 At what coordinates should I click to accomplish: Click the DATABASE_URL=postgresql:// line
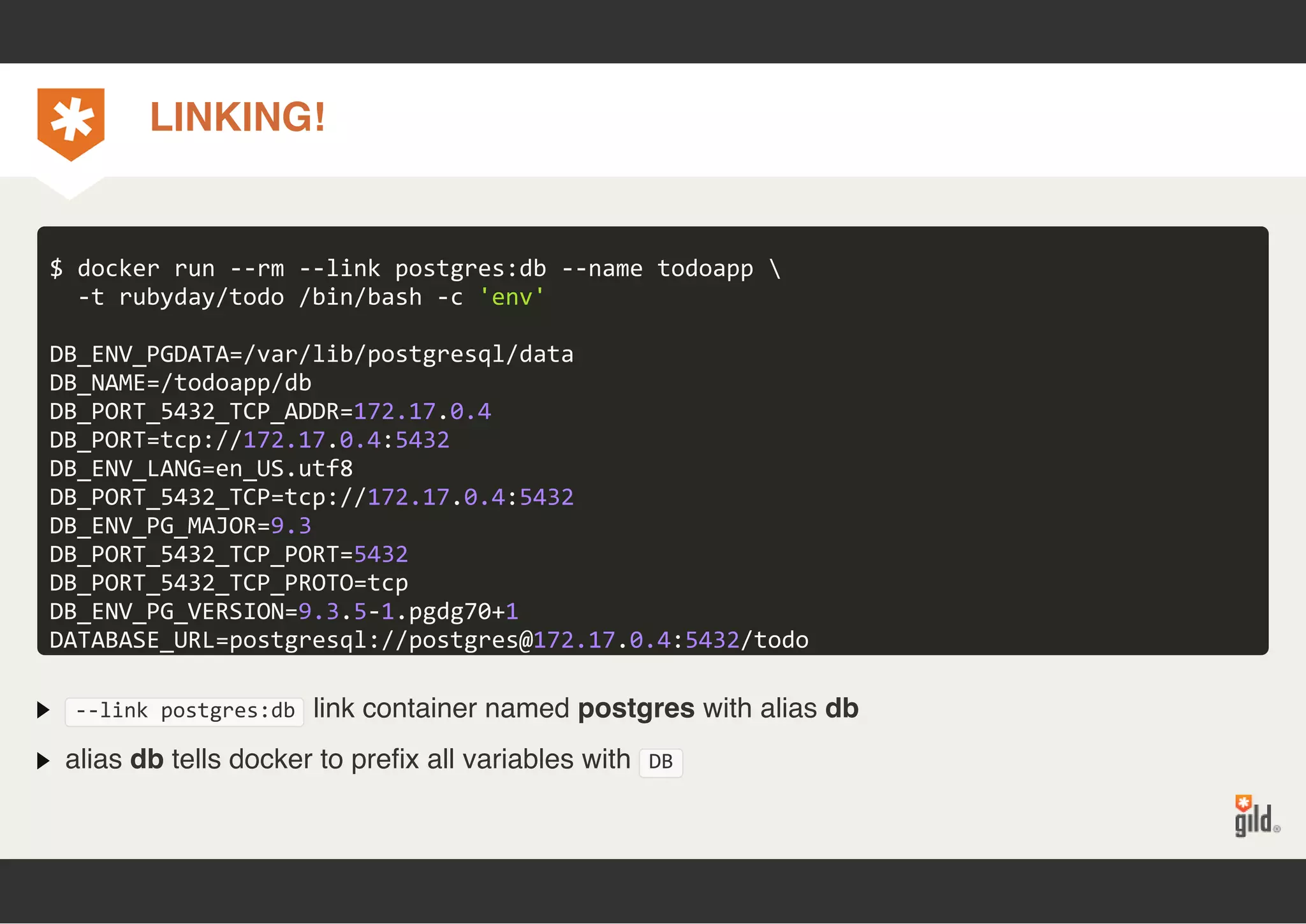429,640
